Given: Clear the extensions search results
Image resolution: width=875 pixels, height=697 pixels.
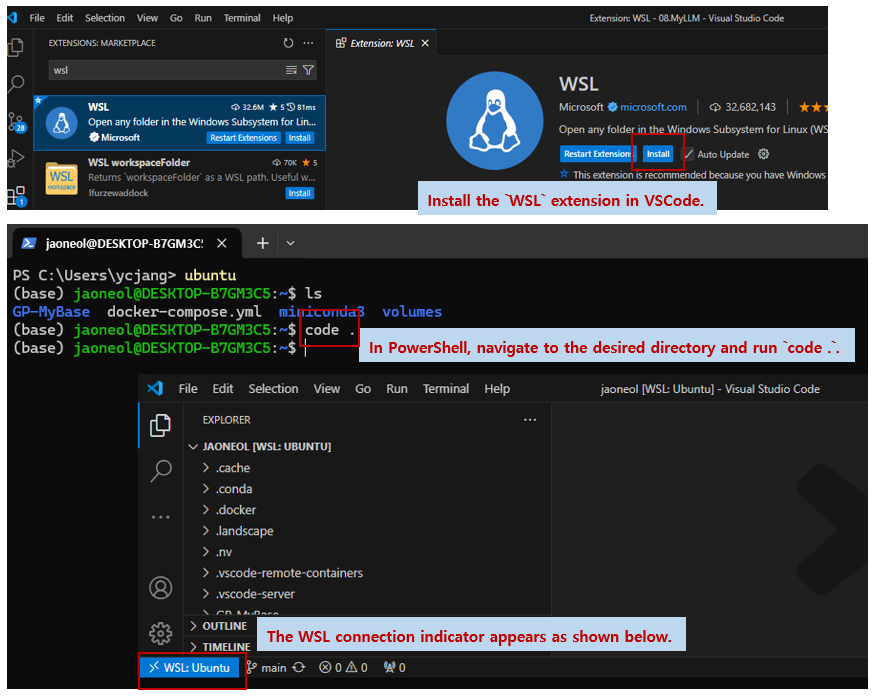Looking at the screenshot, I should coord(291,70).
